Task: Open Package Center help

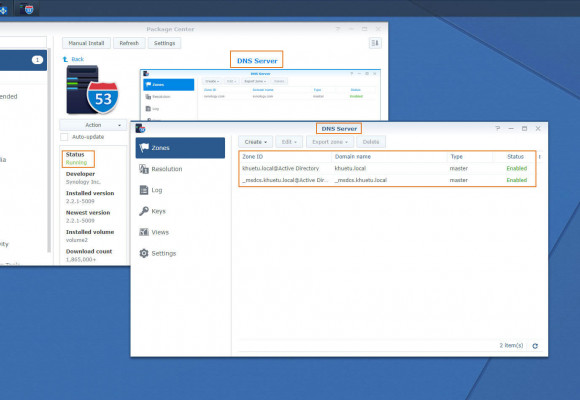Action: pos(338,29)
